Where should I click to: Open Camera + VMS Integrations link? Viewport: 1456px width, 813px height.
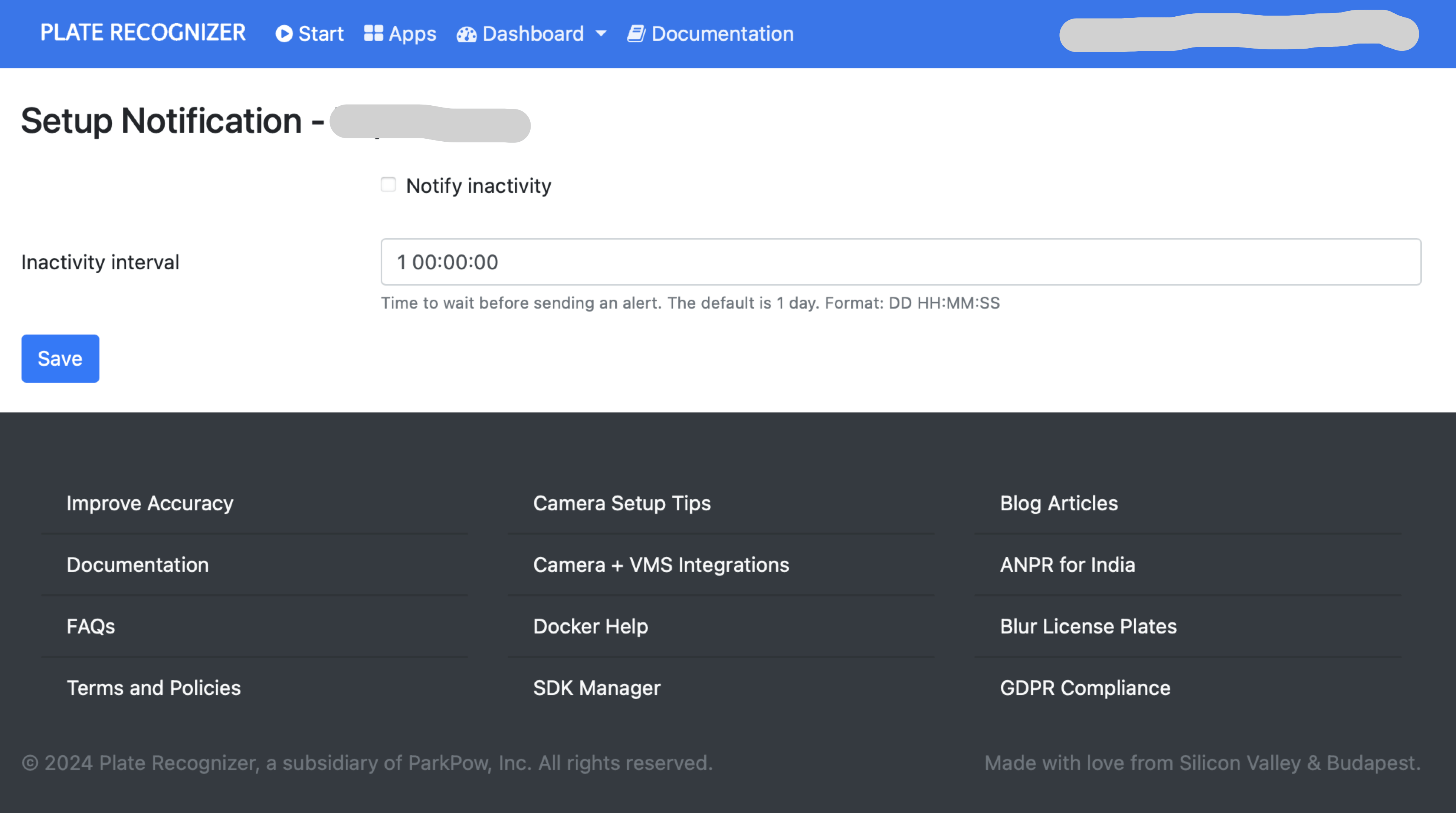tap(661, 565)
